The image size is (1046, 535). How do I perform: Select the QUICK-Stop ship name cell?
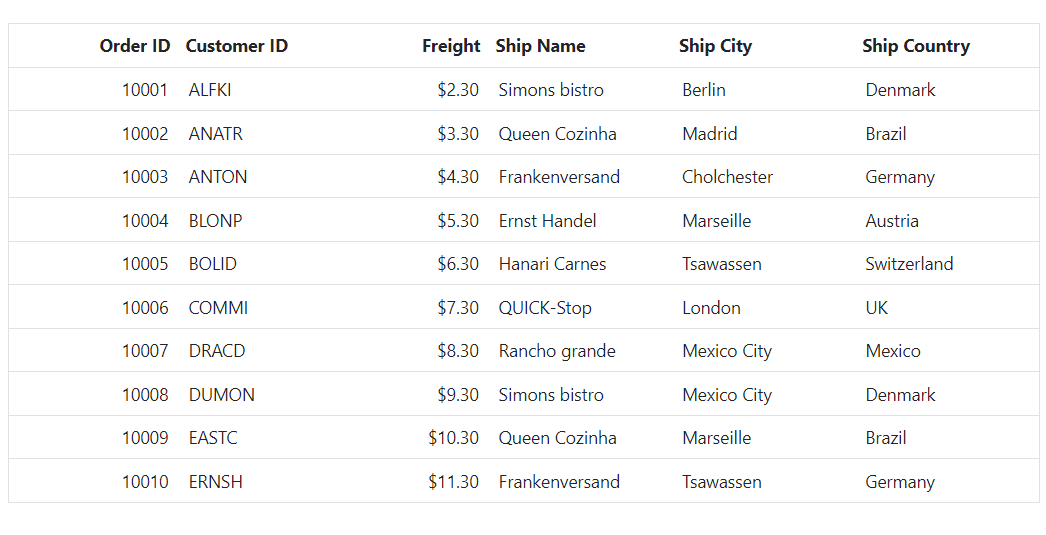click(x=580, y=308)
